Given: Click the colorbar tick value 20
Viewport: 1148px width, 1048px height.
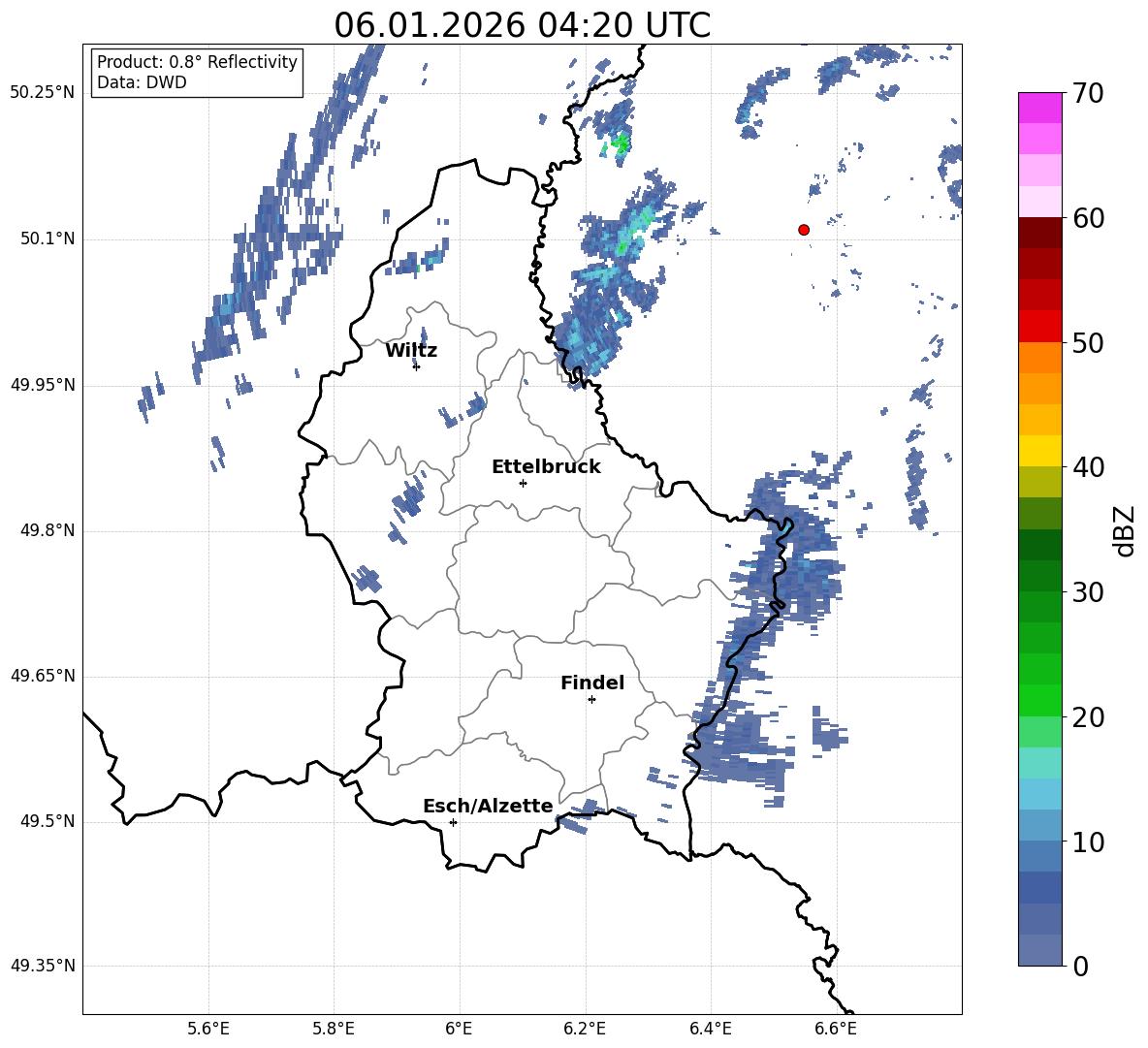Looking at the screenshot, I should click(x=1088, y=717).
